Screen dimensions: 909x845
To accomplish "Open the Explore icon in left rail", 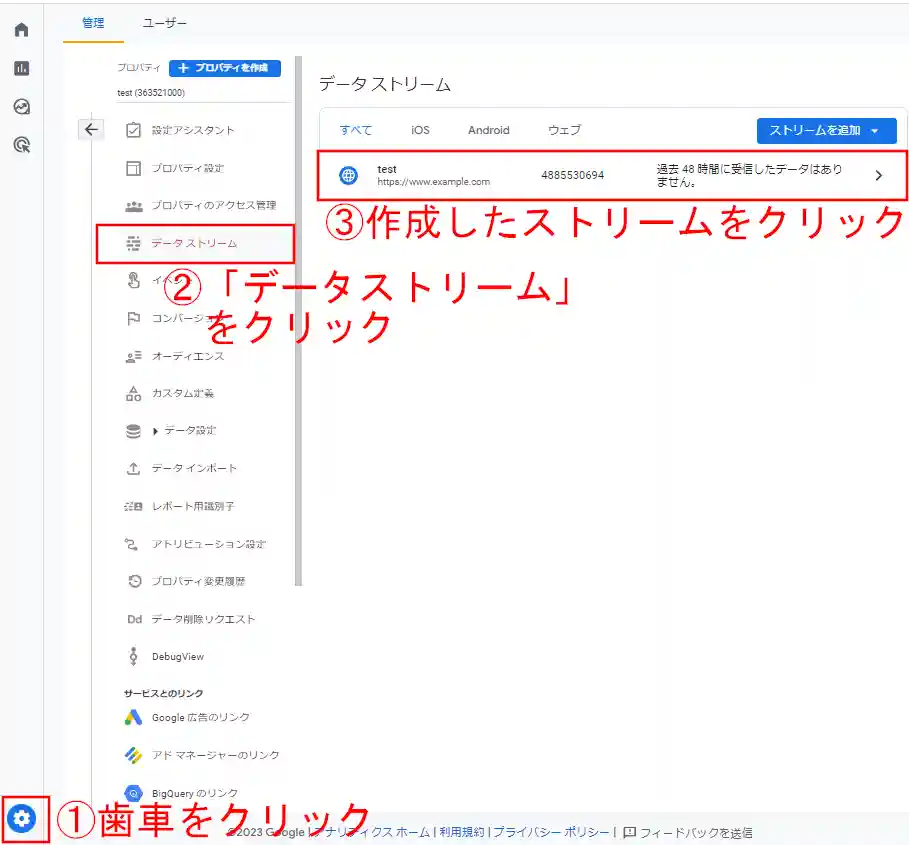I will coord(21,107).
